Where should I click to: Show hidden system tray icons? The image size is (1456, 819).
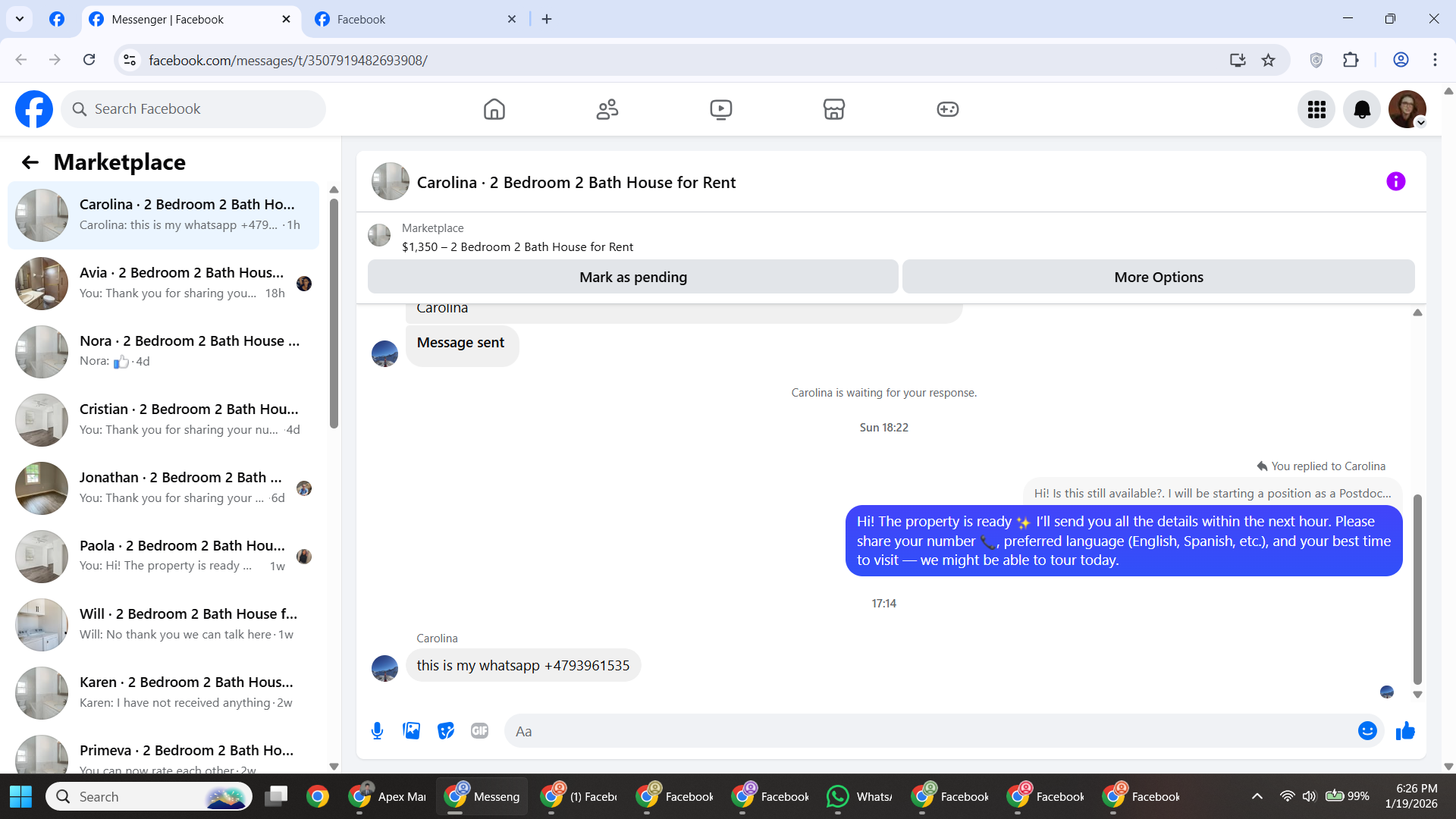[x=1257, y=796]
